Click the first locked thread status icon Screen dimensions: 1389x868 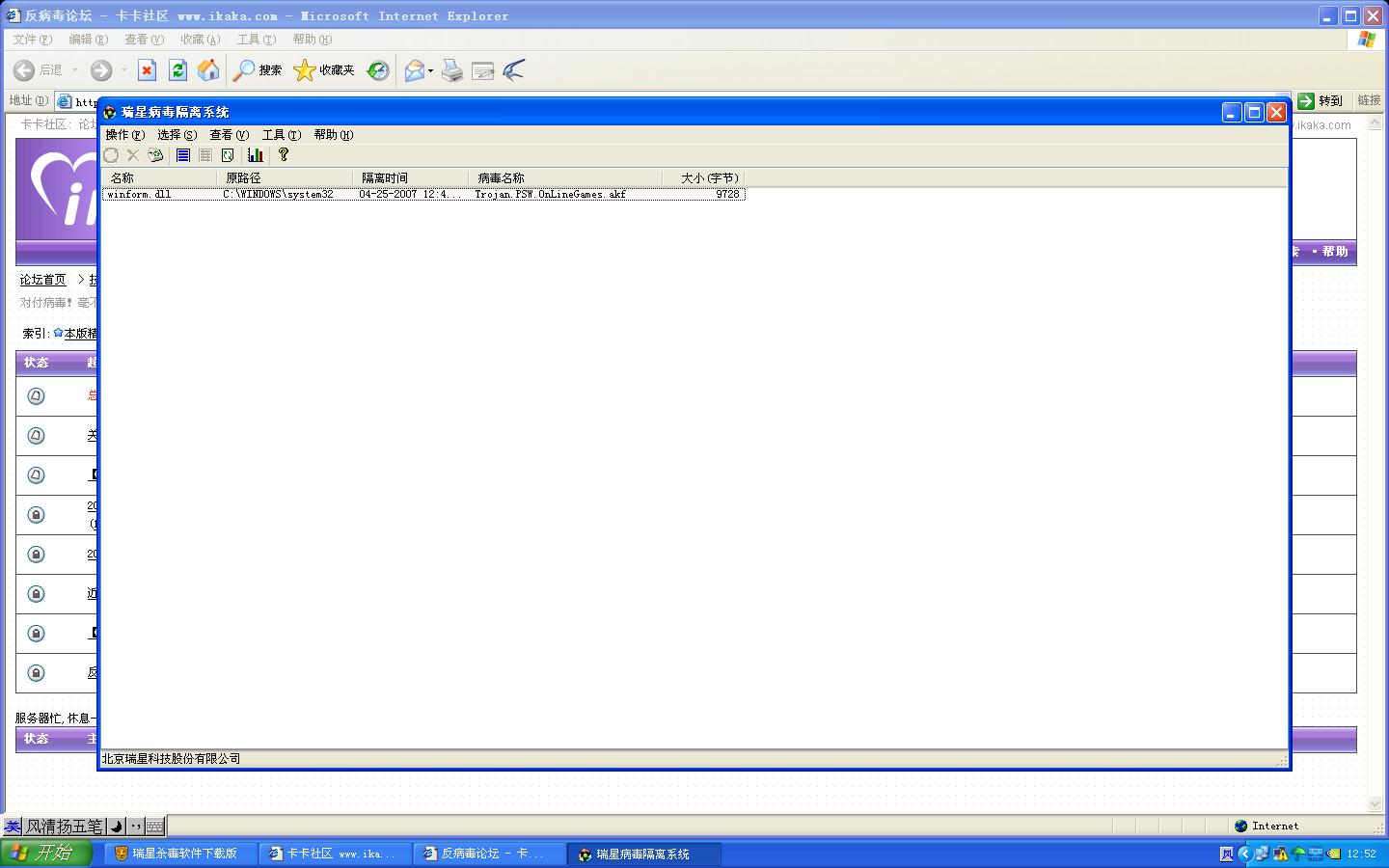(37, 515)
